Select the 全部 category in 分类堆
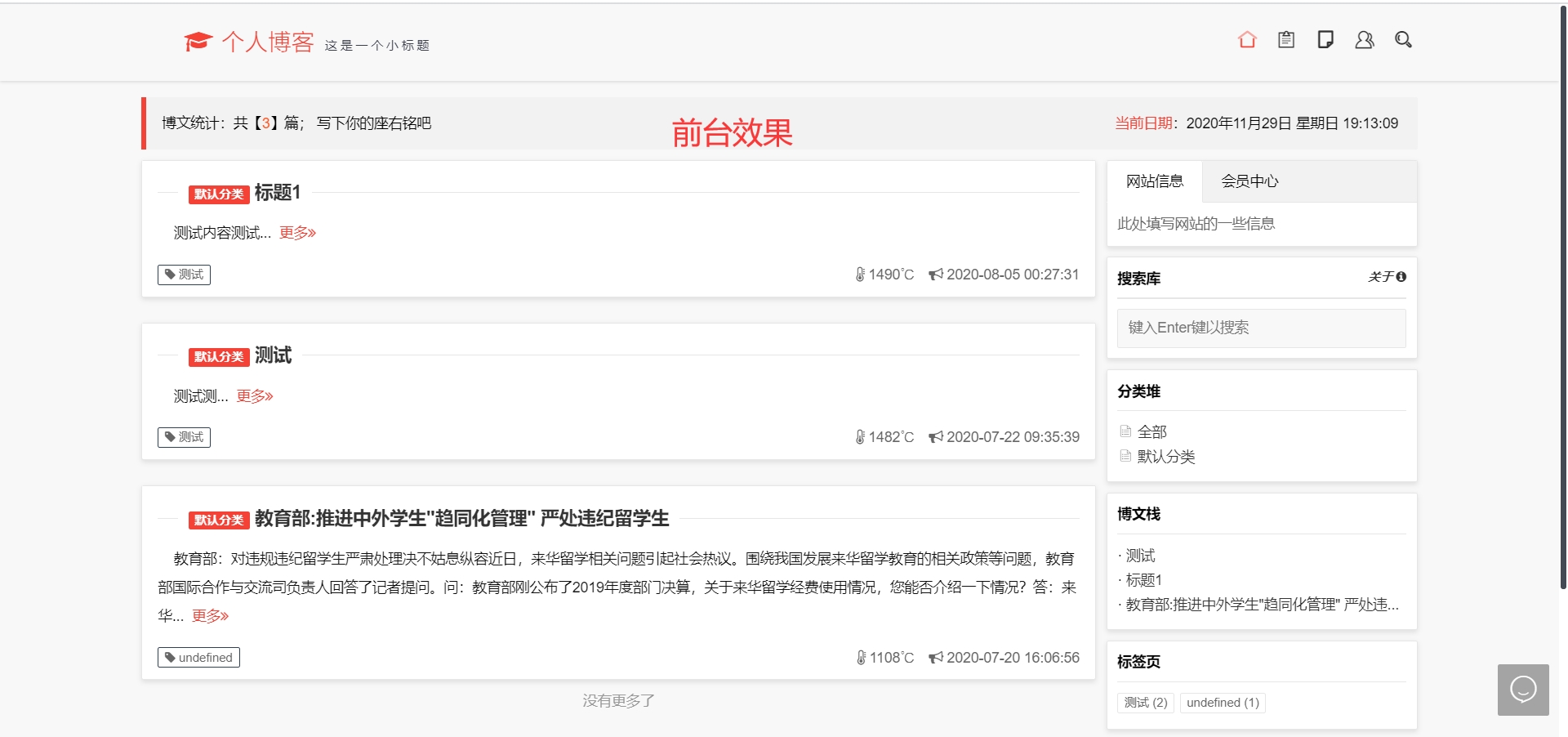 1151,431
